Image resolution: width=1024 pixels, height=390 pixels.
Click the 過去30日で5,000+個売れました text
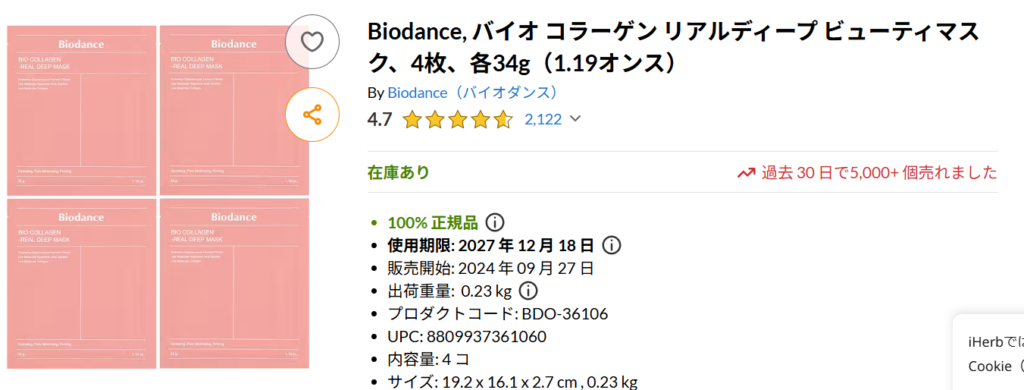click(879, 173)
